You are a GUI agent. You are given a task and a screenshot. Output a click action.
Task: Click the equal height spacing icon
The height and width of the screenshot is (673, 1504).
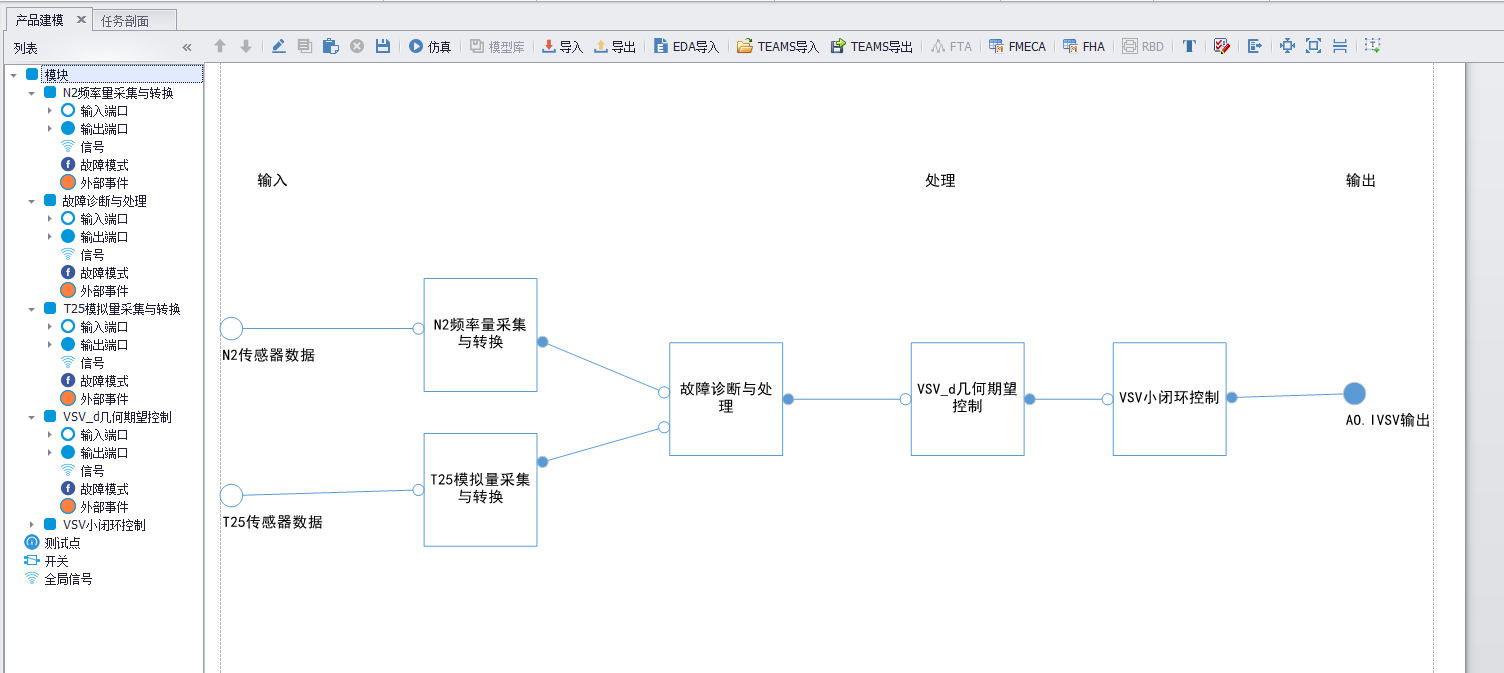coord(1340,46)
